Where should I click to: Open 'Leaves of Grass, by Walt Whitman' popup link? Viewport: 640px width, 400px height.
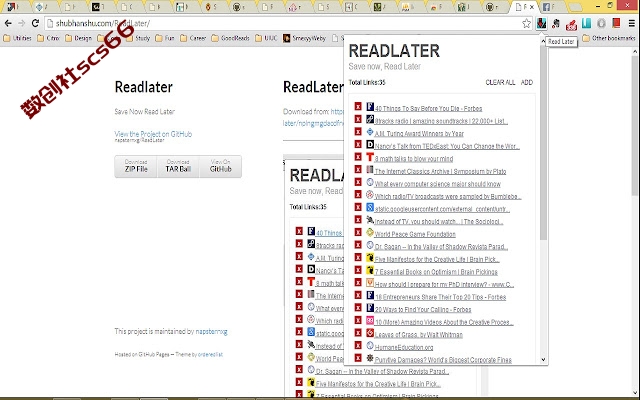(419, 335)
